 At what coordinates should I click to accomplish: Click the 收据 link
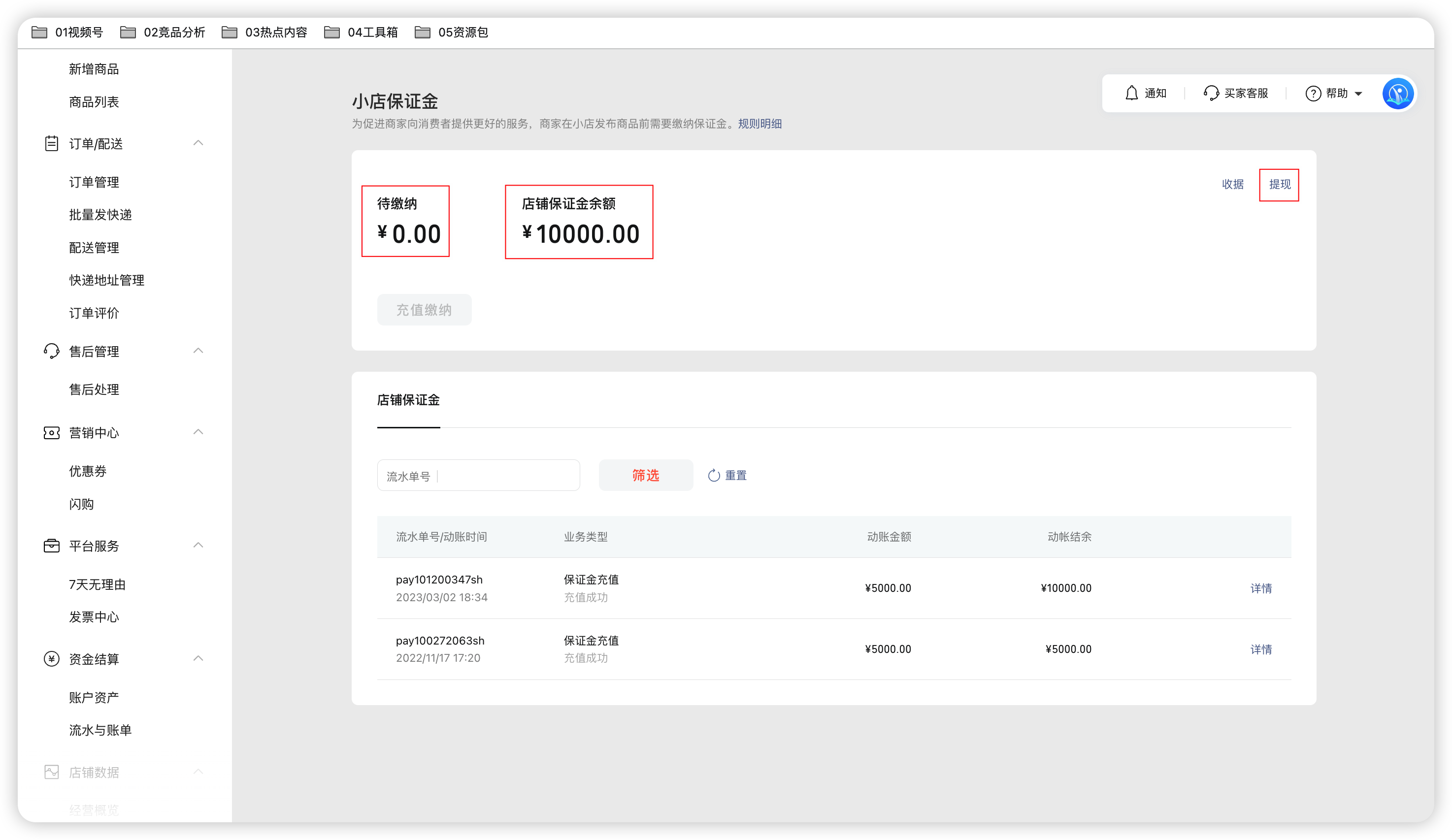(x=1232, y=184)
